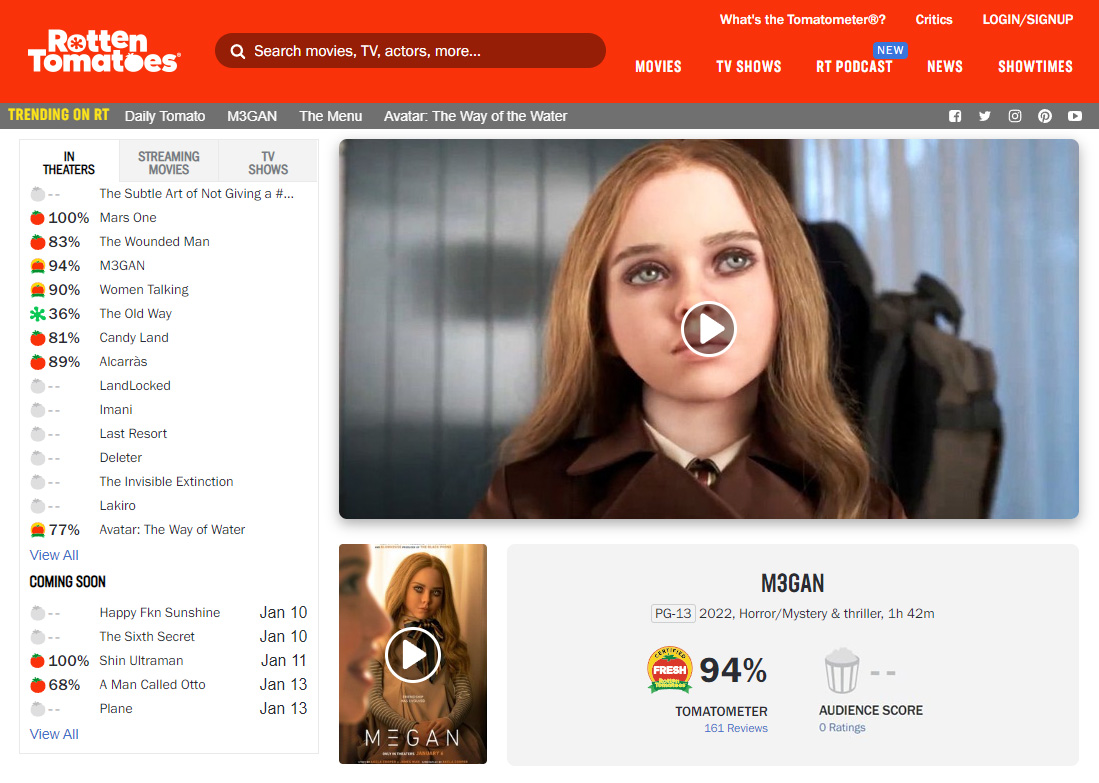Screen dimensions: 1099x783
Task: Play the M3GAN trailer video
Action: coord(708,329)
